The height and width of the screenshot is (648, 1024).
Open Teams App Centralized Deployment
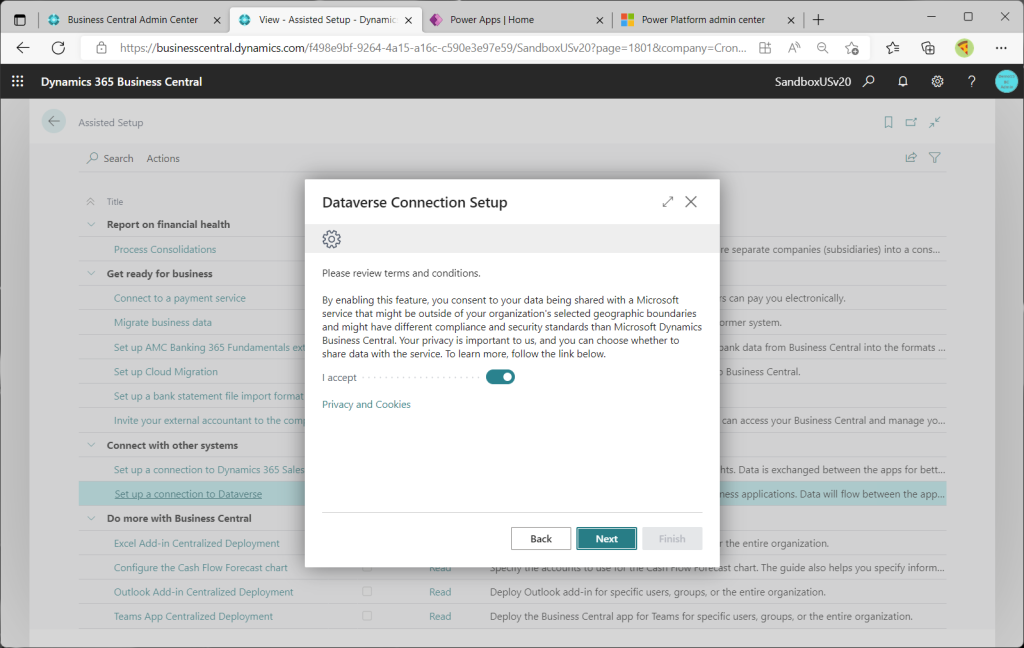pyautogui.click(x=193, y=616)
